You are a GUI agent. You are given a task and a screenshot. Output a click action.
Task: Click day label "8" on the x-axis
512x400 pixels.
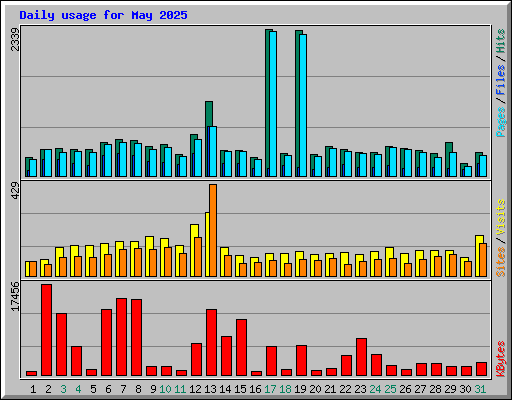click(138, 389)
